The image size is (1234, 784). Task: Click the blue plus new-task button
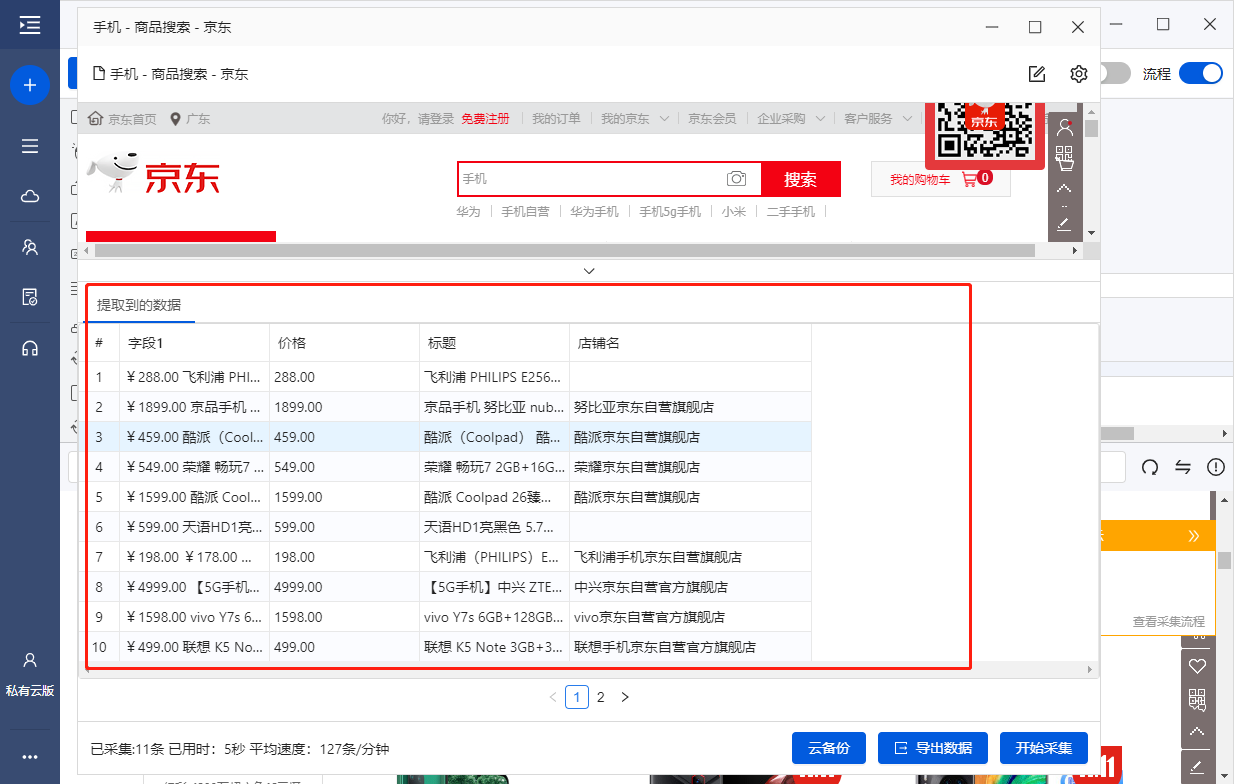(30, 85)
